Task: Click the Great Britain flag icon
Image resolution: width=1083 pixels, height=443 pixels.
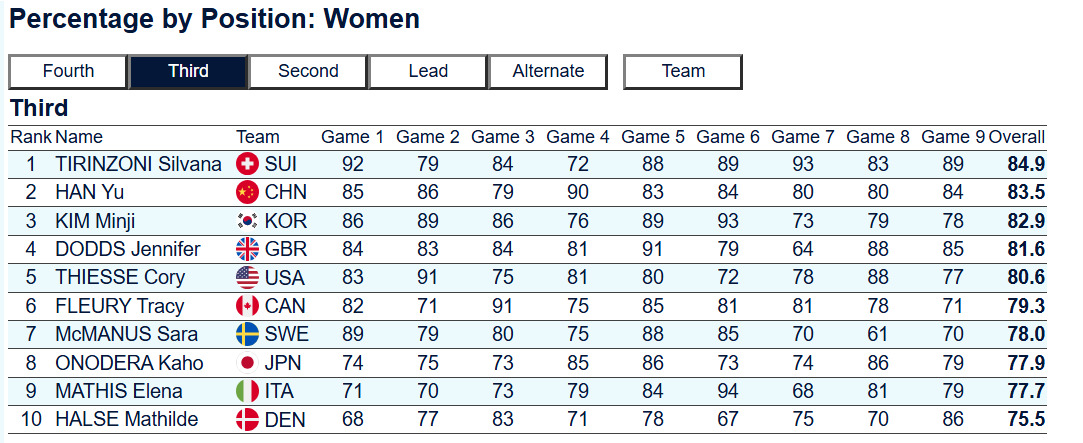Action: pyautogui.click(x=247, y=249)
